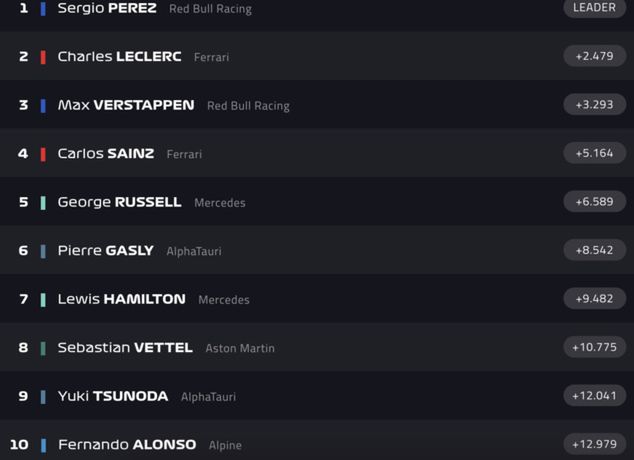634x460 pixels.
Task: Click the Alpine team label
Action: coord(225,445)
